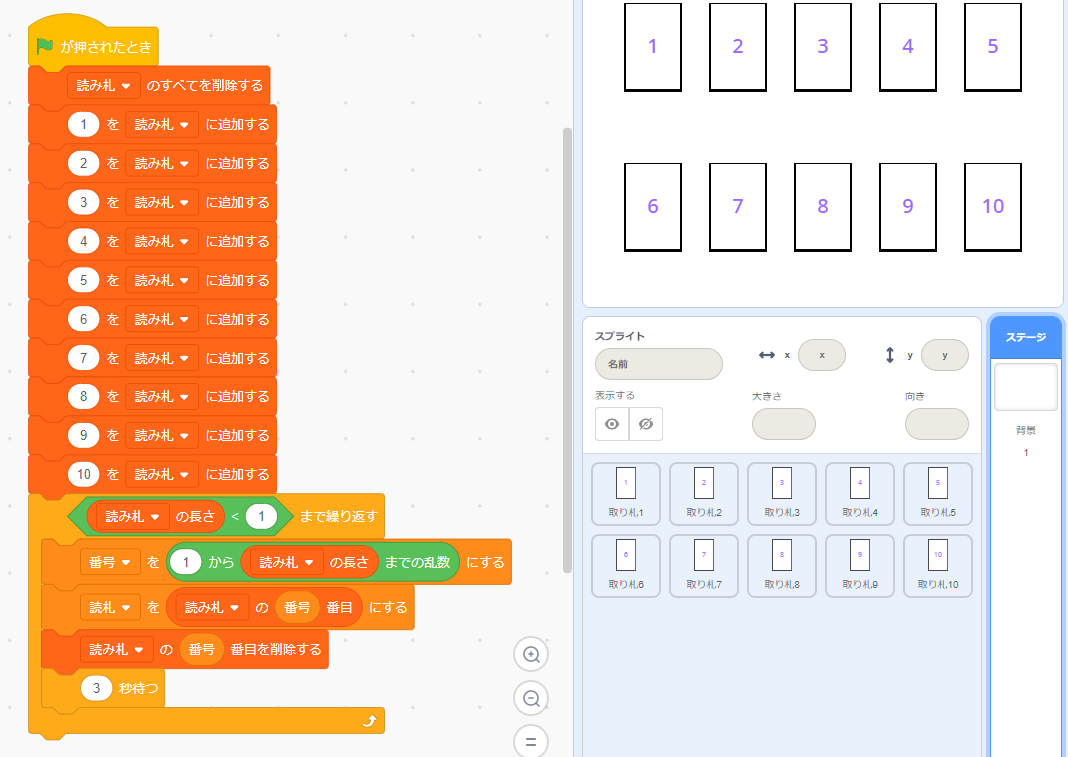Click the zoom out magnifier icon

(x=532, y=698)
